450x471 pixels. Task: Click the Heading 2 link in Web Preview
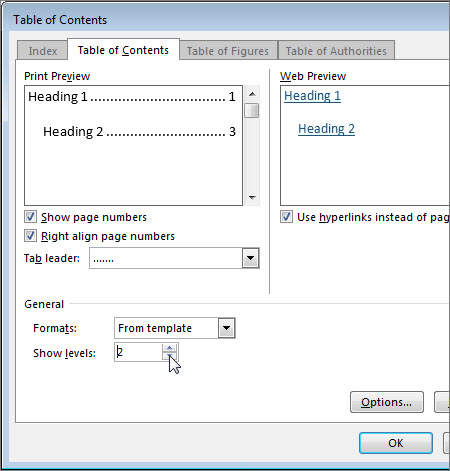coord(326,129)
